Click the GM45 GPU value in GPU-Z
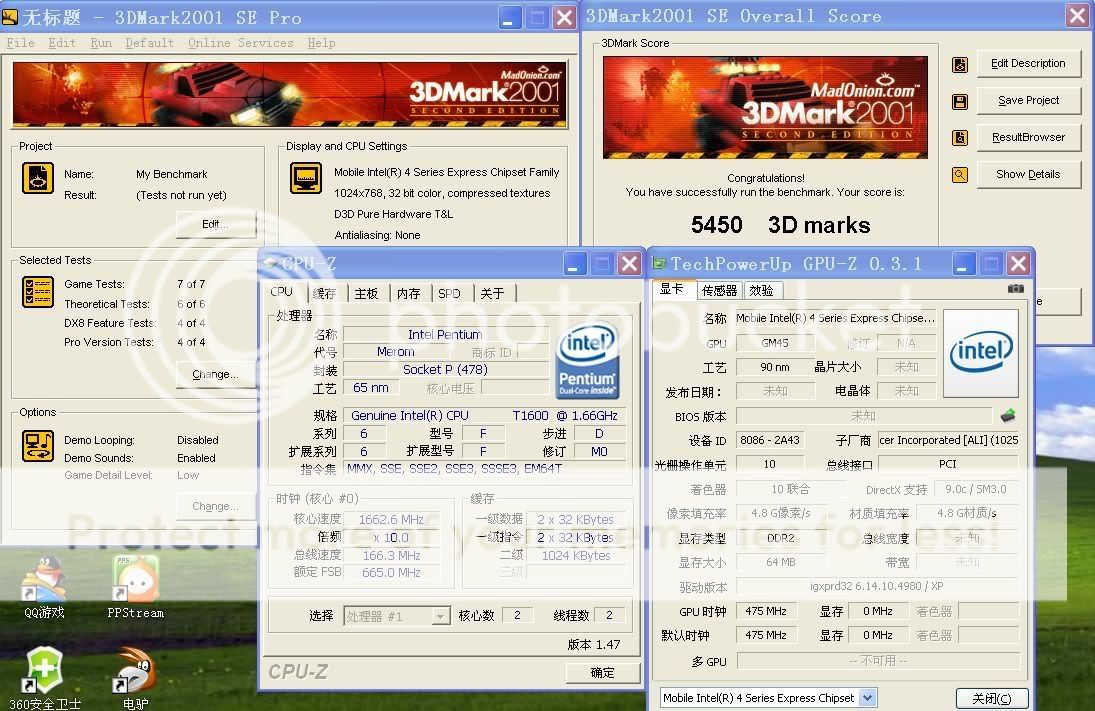Viewport: 1095px width, 711px height. (775, 343)
